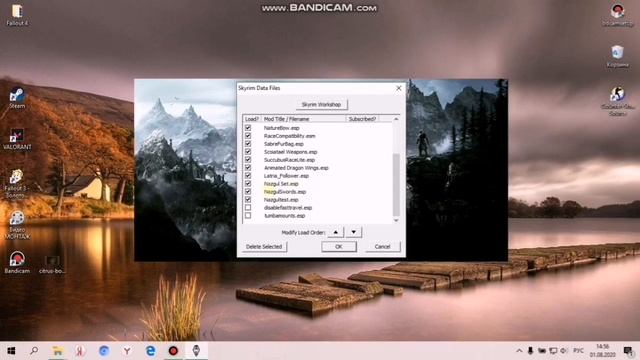Launch the VALORANT desktop shortcut
This screenshot has height=360, width=640.
click(x=17, y=139)
